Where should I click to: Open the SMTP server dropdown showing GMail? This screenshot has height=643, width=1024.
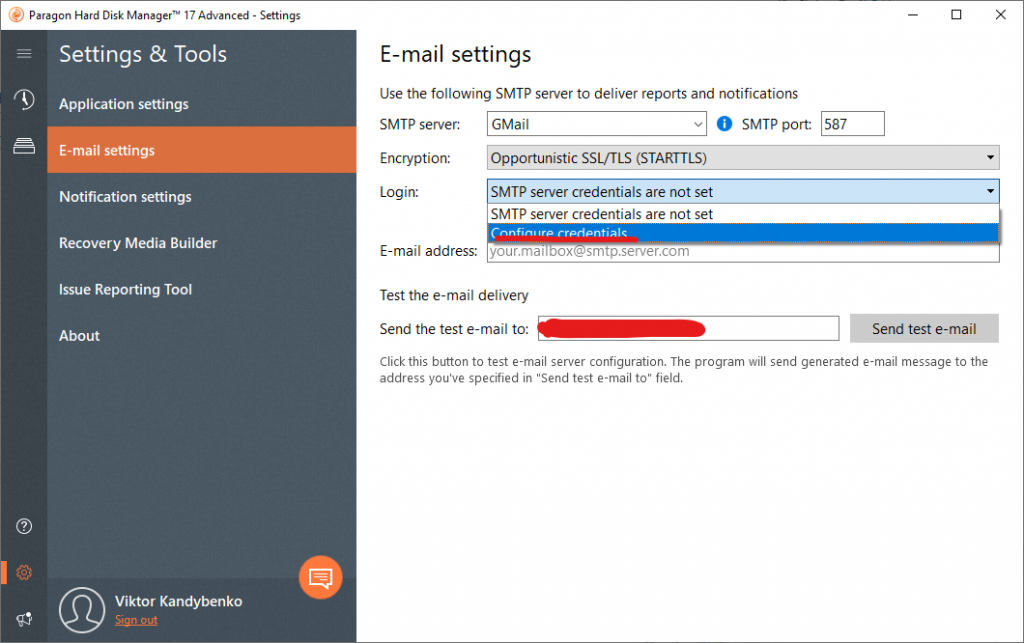596,124
